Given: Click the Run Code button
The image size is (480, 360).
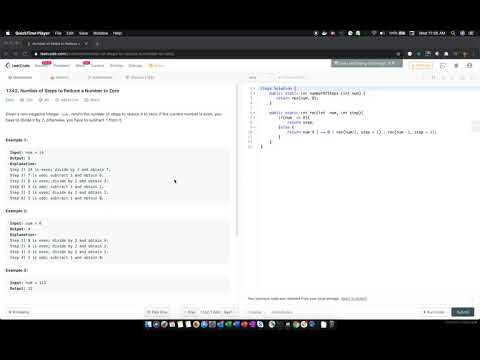Looking at the screenshot, I should point(434,312).
